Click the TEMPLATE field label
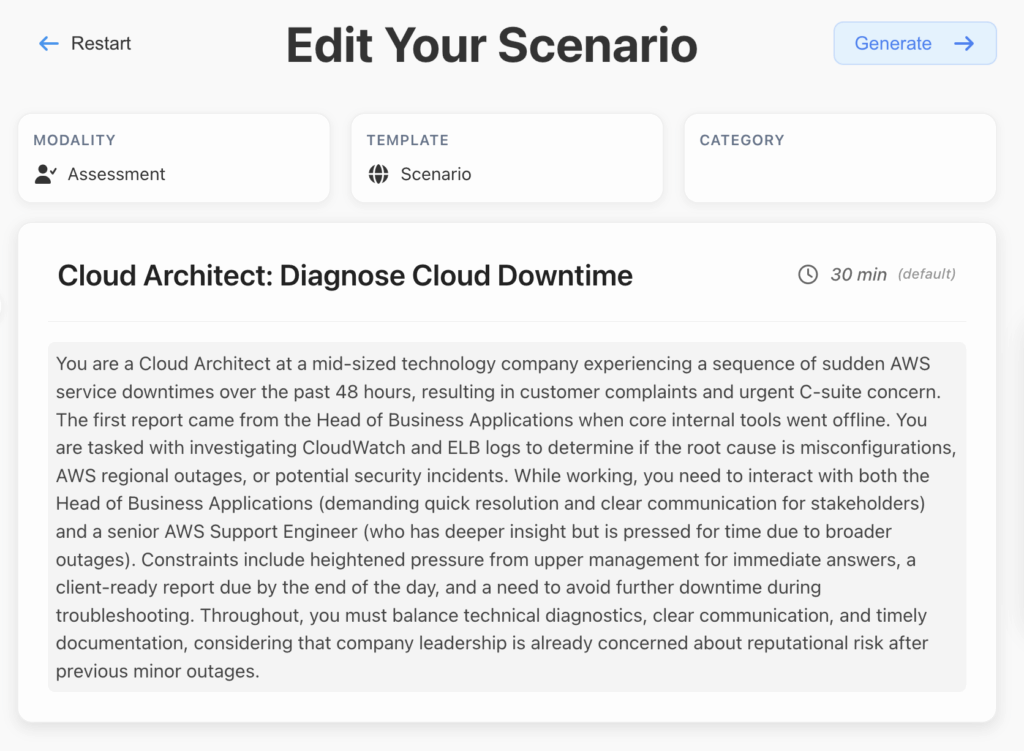 click(407, 140)
